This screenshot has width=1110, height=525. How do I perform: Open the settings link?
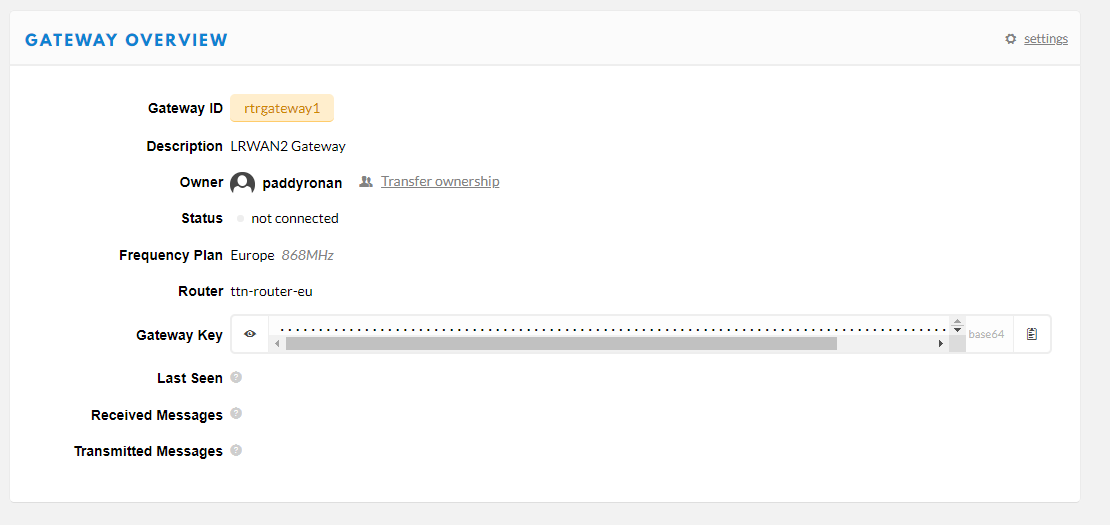tap(1045, 39)
